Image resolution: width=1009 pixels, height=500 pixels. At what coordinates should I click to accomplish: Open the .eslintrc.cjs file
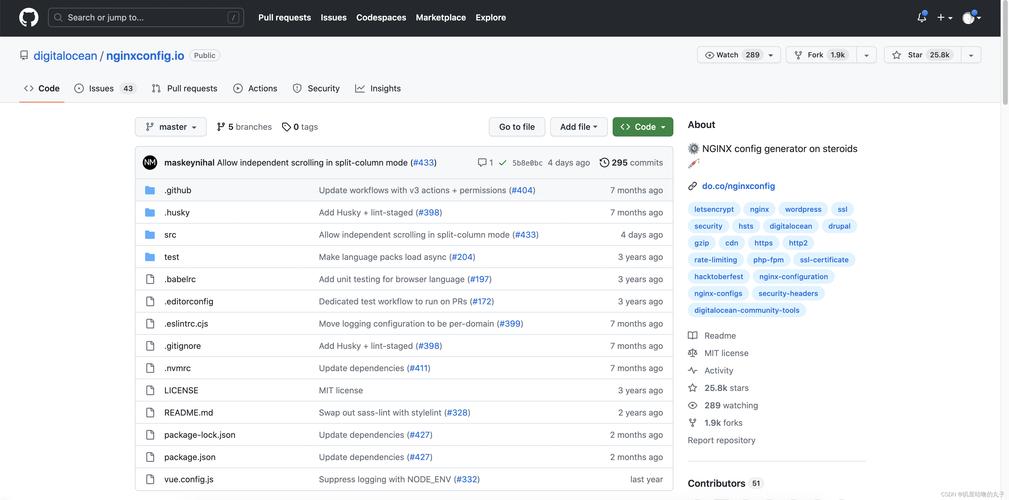pos(186,324)
